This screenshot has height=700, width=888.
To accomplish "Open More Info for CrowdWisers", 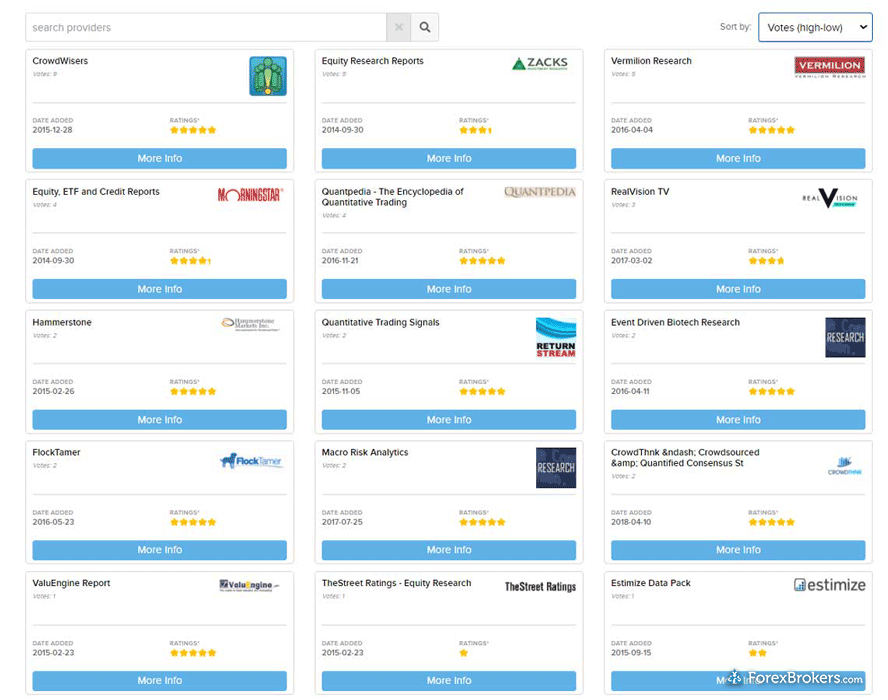I will 159,158.
